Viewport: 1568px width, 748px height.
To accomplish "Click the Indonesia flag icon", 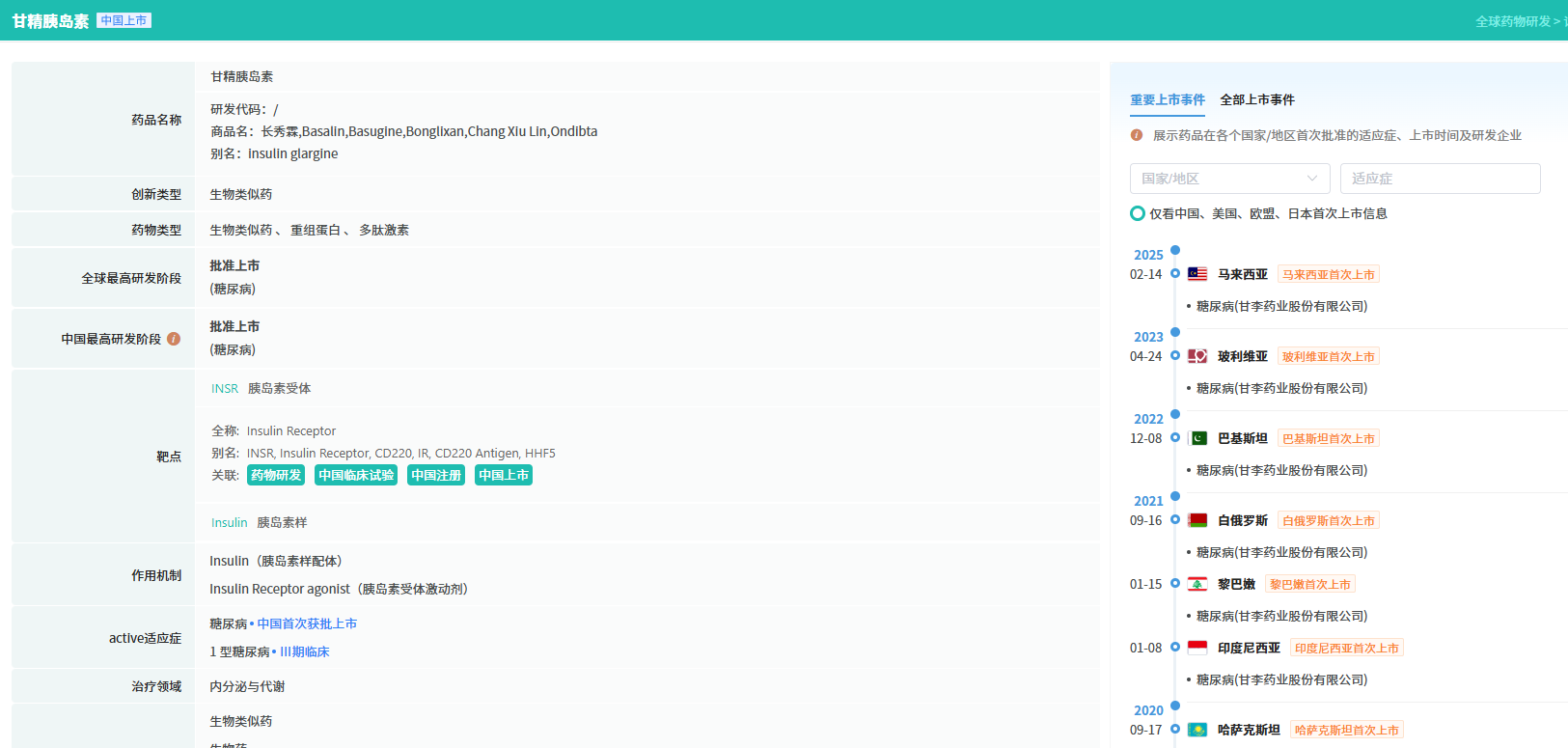I will point(1197,648).
